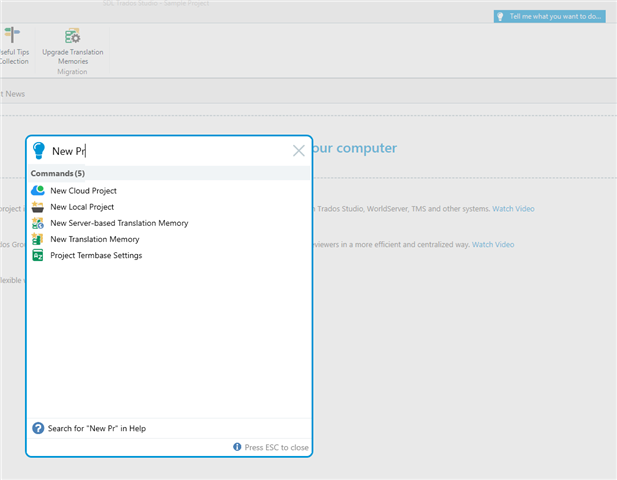Open the New Cloud Project command
The image size is (617, 480).
click(83, 191)
